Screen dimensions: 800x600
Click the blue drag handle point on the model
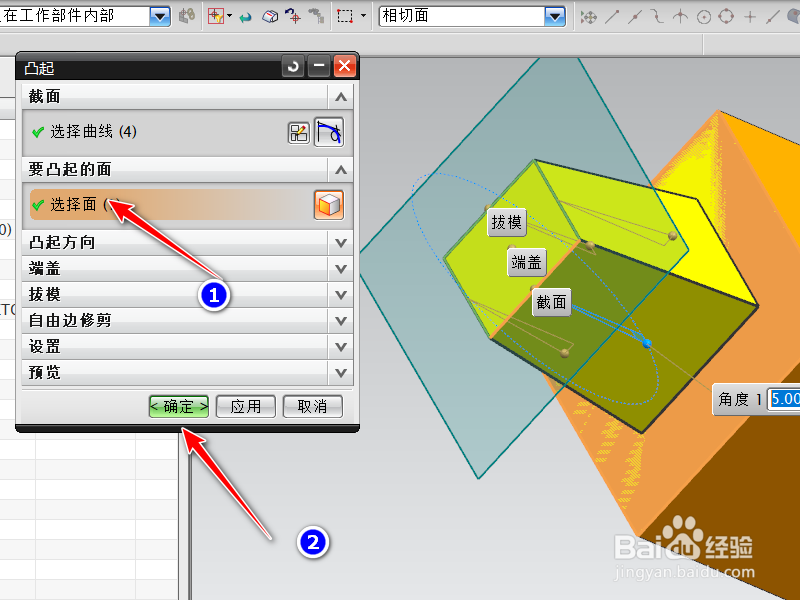647,344
